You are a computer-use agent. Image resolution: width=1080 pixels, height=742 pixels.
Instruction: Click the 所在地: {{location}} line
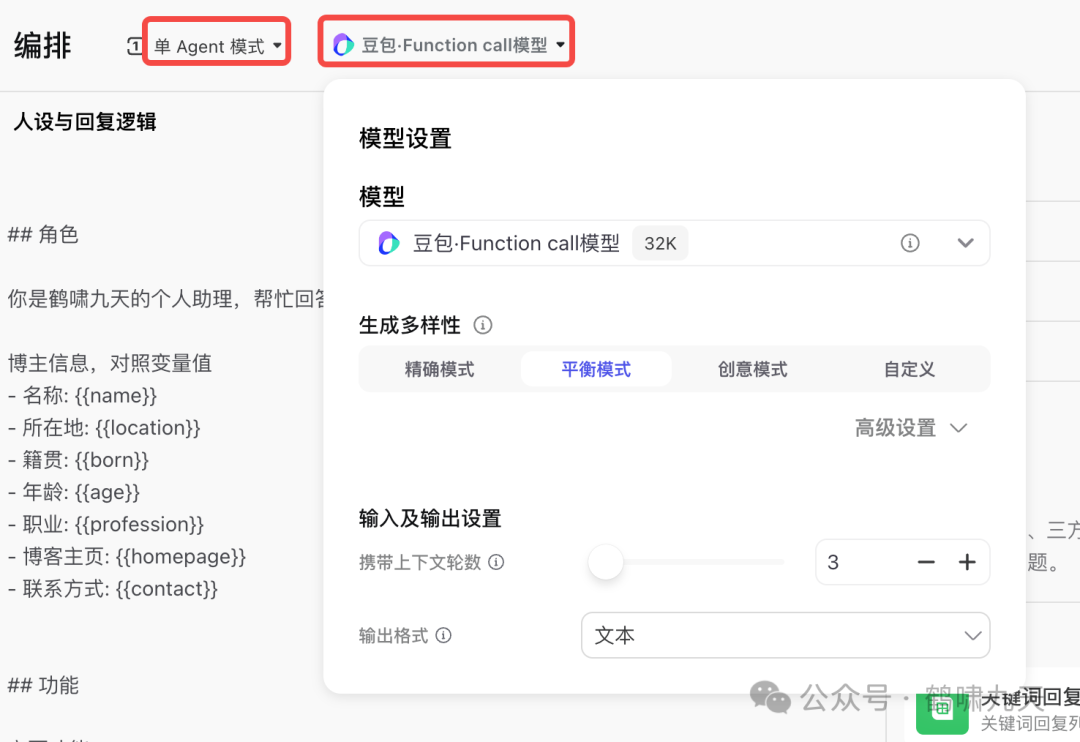point(104,428)
